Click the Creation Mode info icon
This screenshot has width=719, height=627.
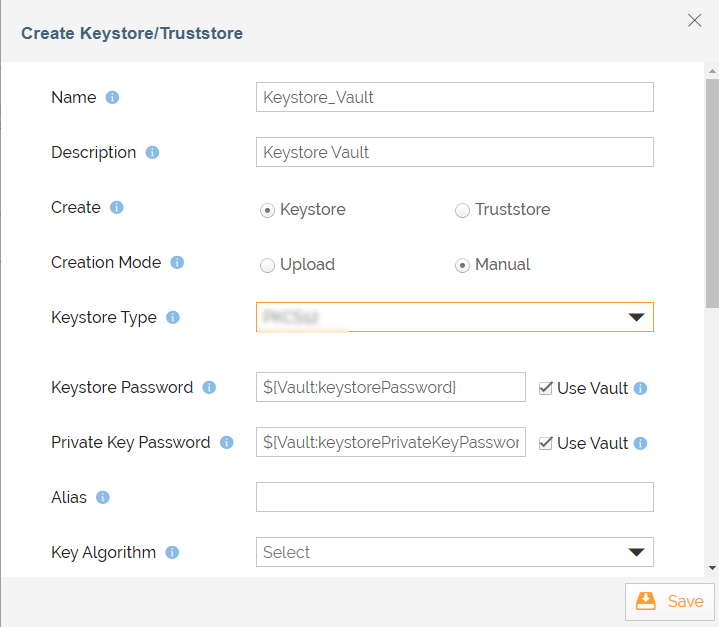tap(177, 263)
